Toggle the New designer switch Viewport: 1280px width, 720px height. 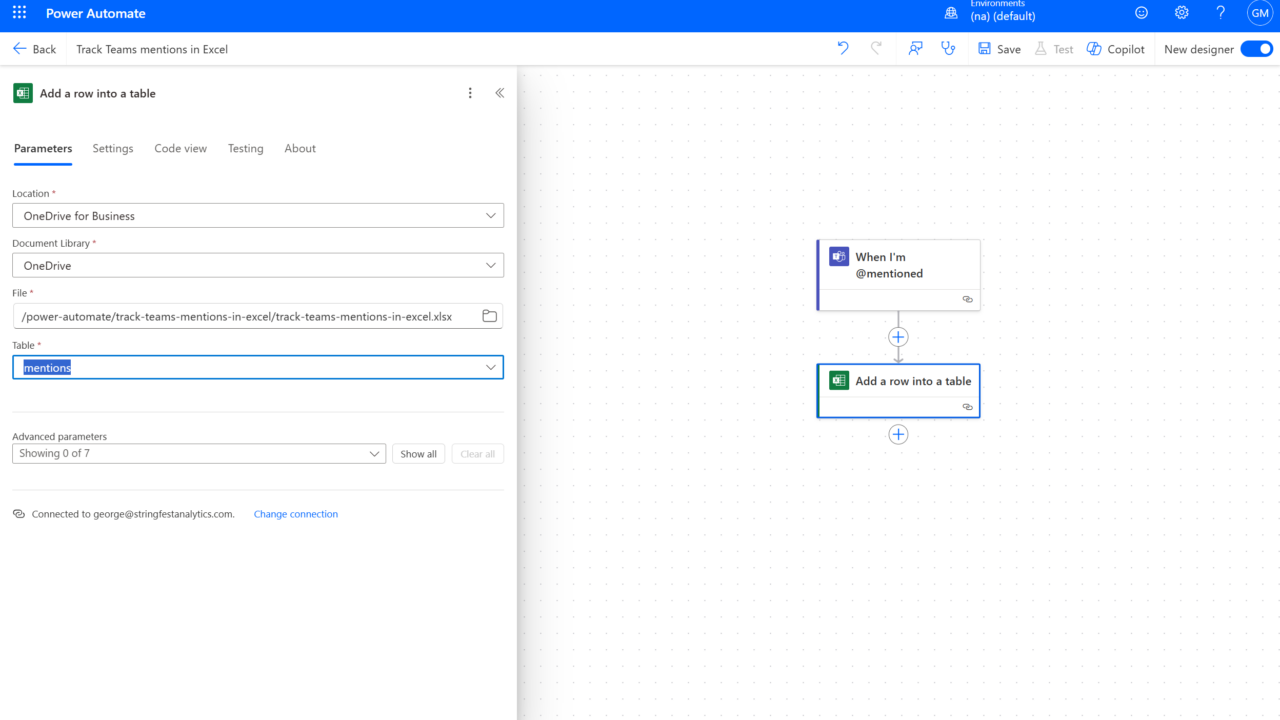pos(1256,49)
